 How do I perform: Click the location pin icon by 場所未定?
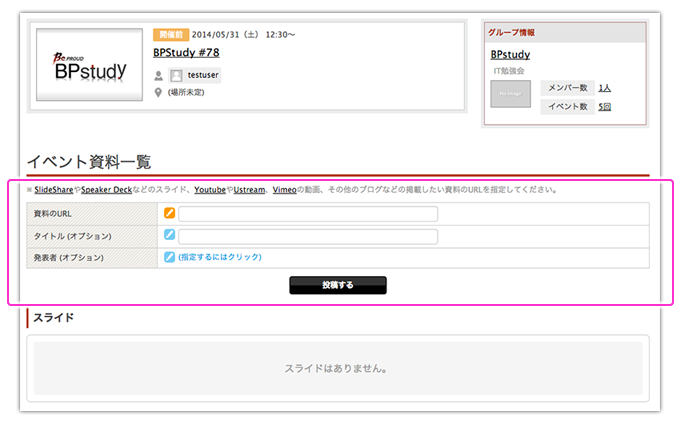[158, 92]
